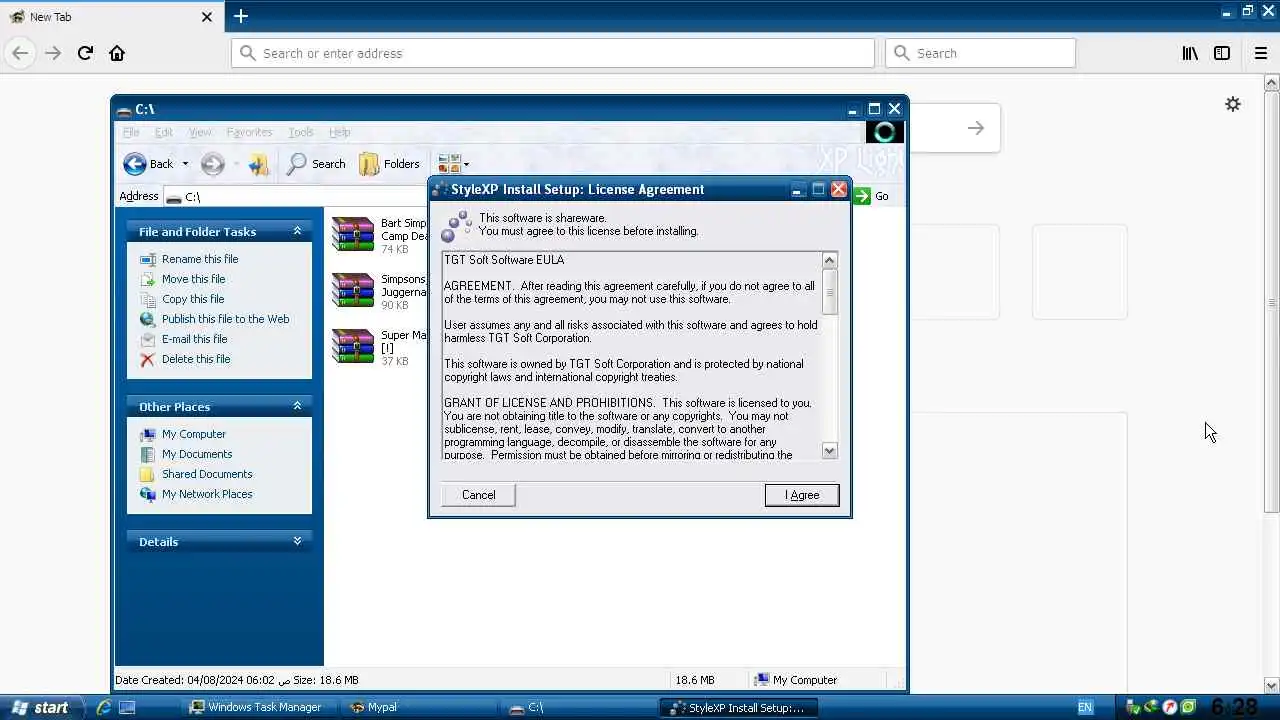The height and width of the screenshot is (720, 1280).
Task: Select the Simpsons Juggernauts archive file icon
Action: click(x=353, y=291)
